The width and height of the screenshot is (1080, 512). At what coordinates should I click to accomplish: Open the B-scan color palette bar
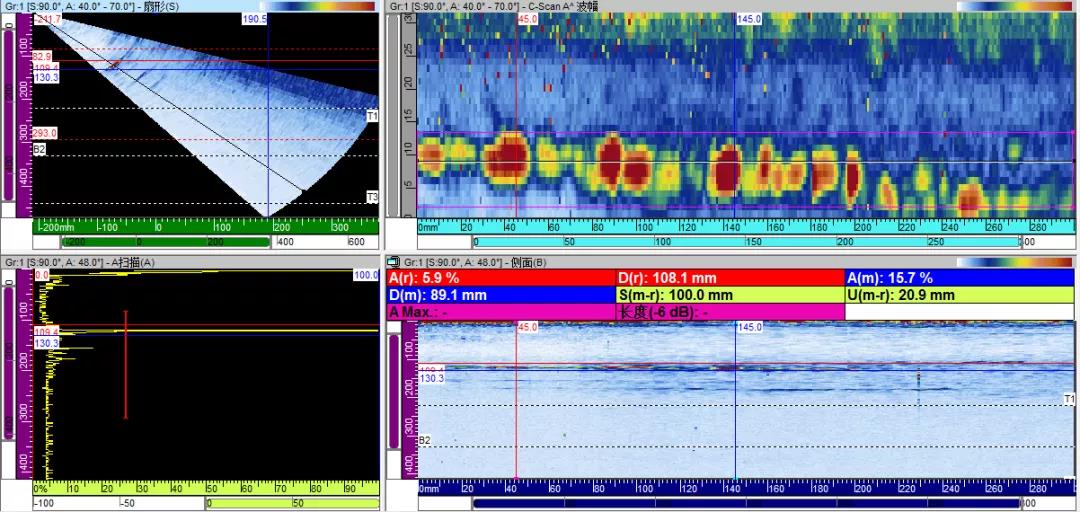pyautogui.click(x=1016, y=263)
